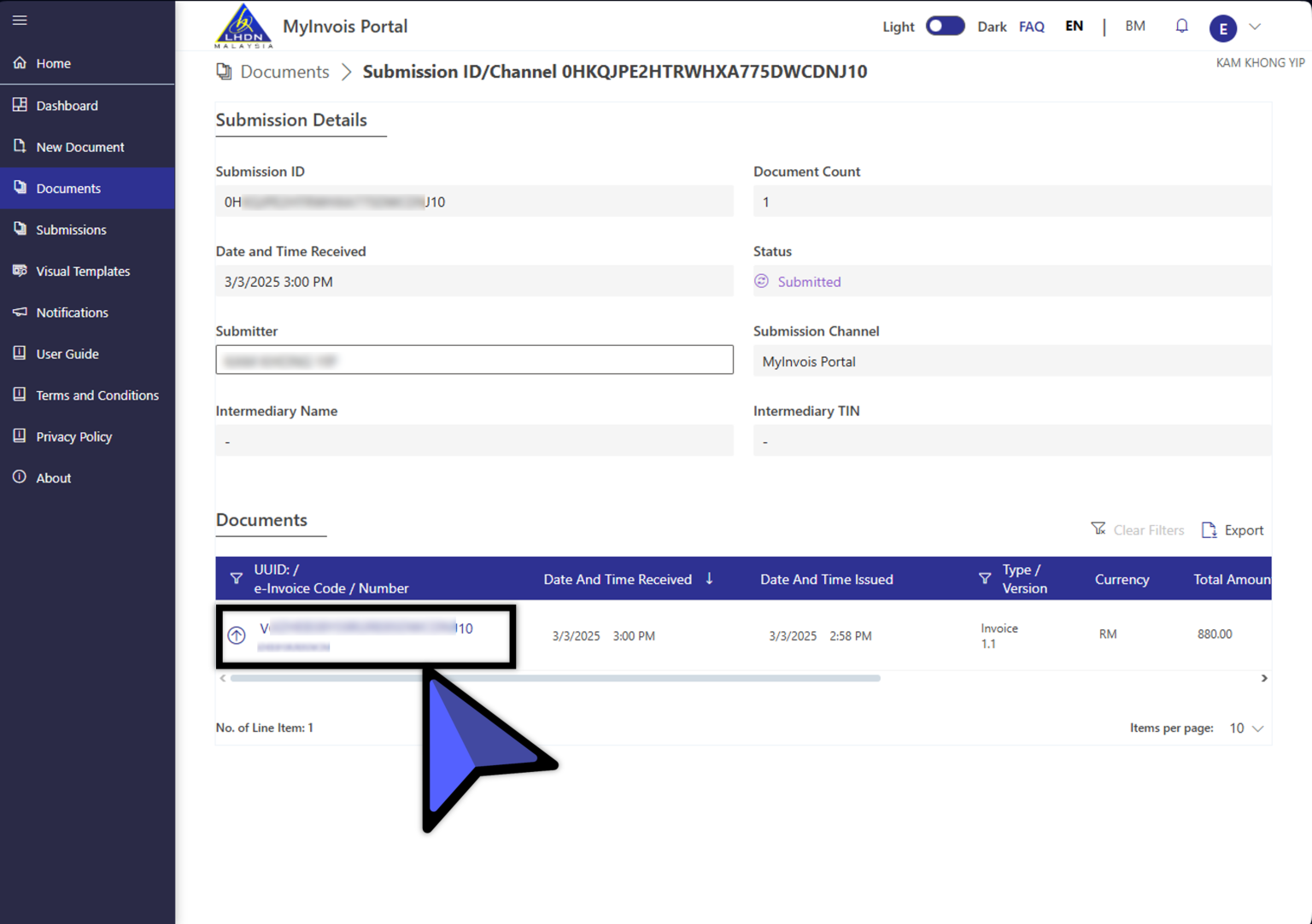1312x924 pixels.
Task: Open the FAQ page
Action: point(1032,26)
